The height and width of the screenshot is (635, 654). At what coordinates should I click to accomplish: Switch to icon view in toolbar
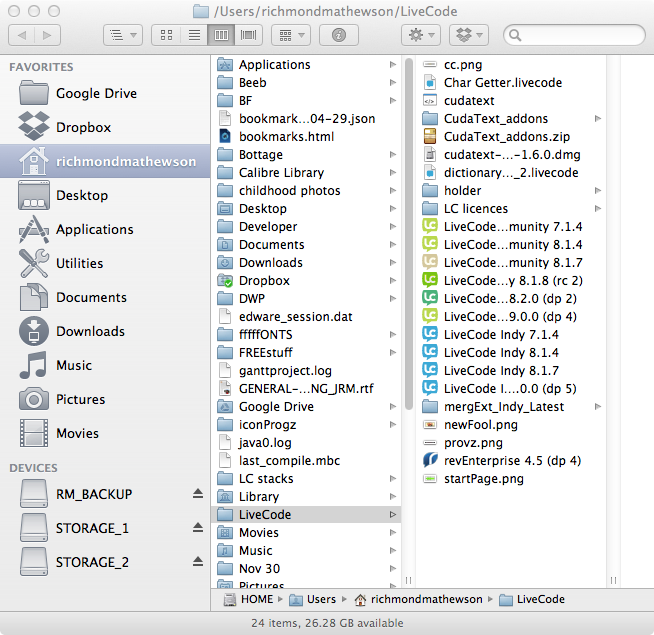point(166,35)
